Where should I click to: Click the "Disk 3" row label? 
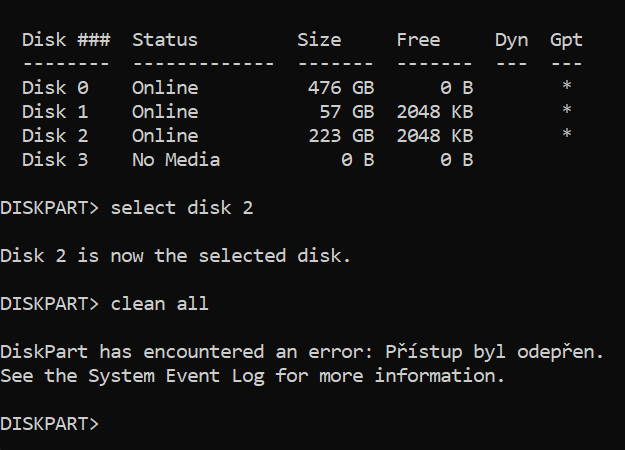[55, 160]
